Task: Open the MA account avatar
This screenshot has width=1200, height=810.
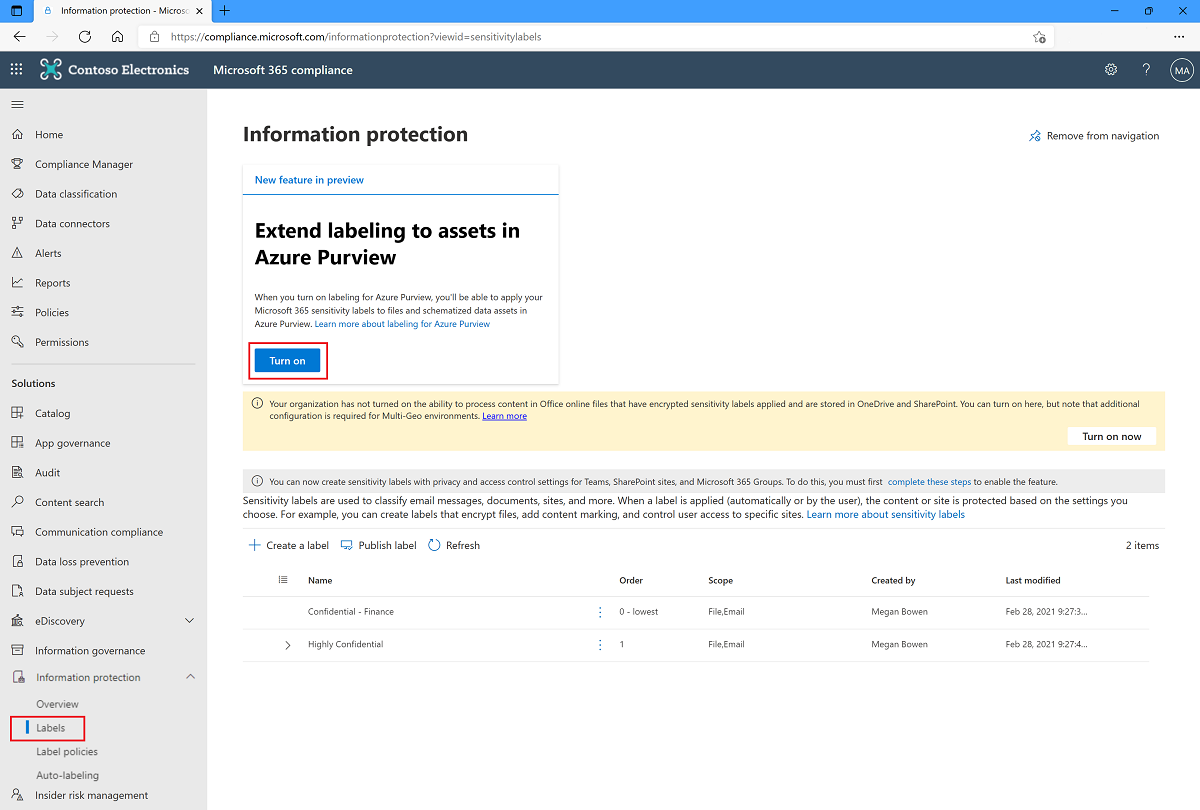Action: click(1182, 70)
